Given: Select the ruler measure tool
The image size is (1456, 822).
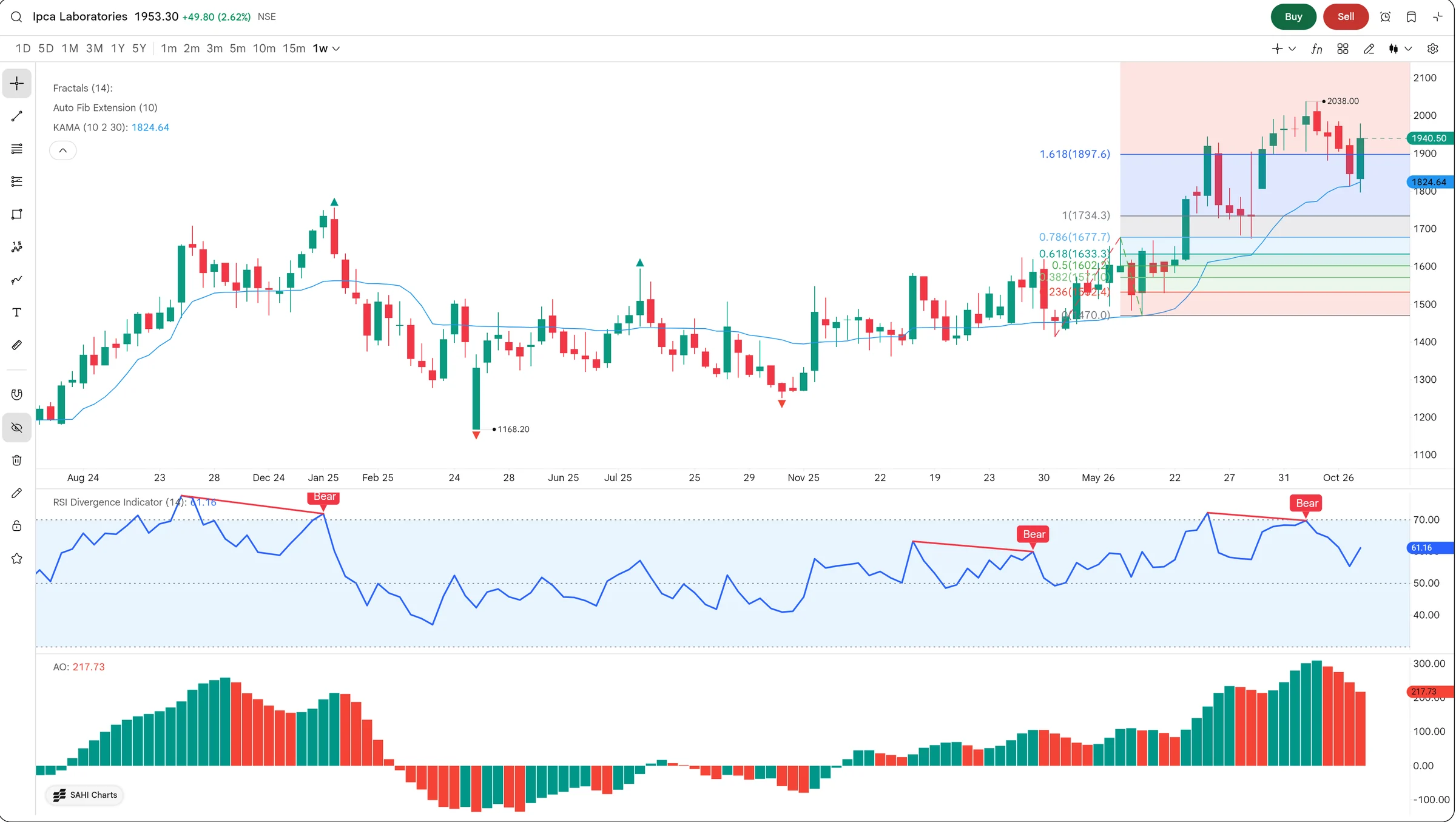Looking at the screenshot, I should click(17, 345).
